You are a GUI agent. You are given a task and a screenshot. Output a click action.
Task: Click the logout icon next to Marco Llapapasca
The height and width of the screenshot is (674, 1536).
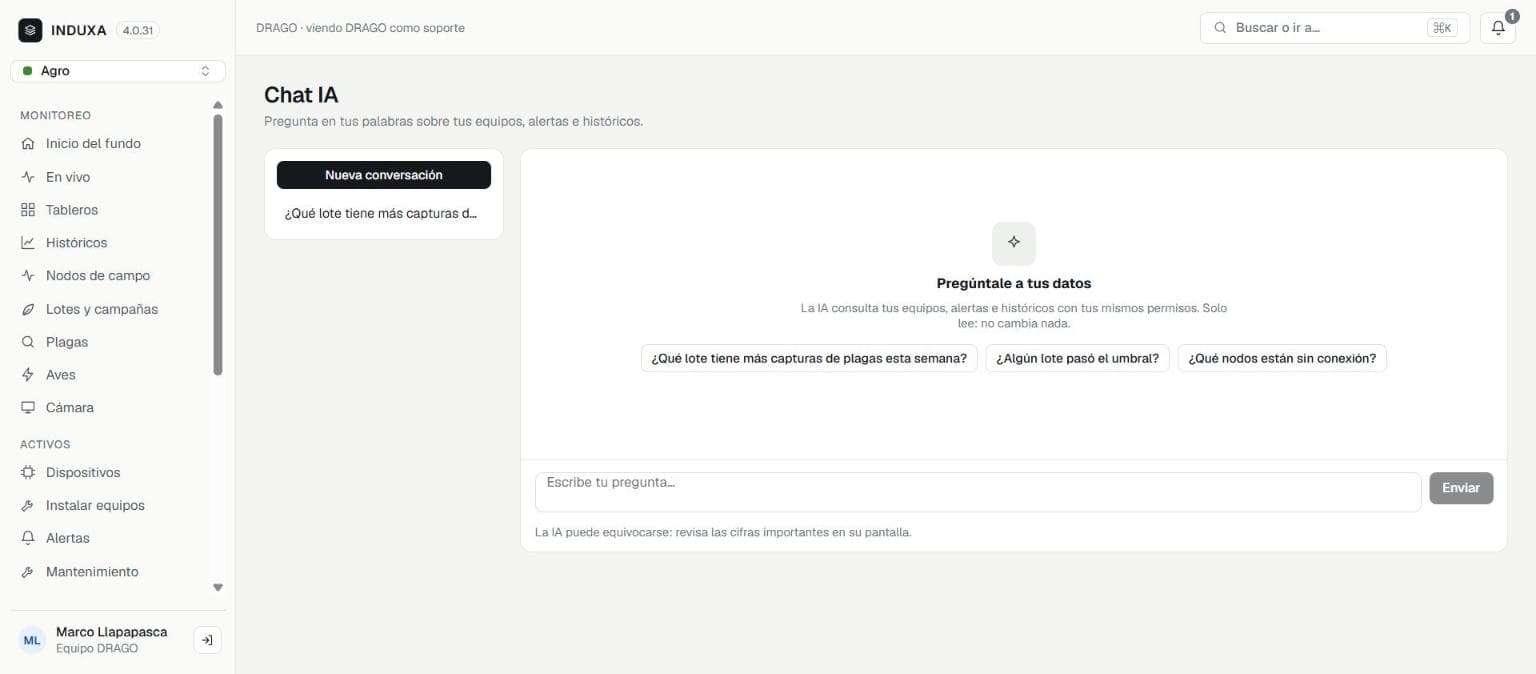207,640
